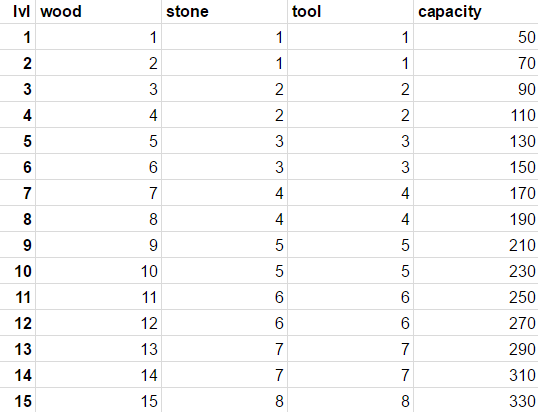Click capacity cell showing 110
Viewport: 538px width, 412px height.
point(476,115)
